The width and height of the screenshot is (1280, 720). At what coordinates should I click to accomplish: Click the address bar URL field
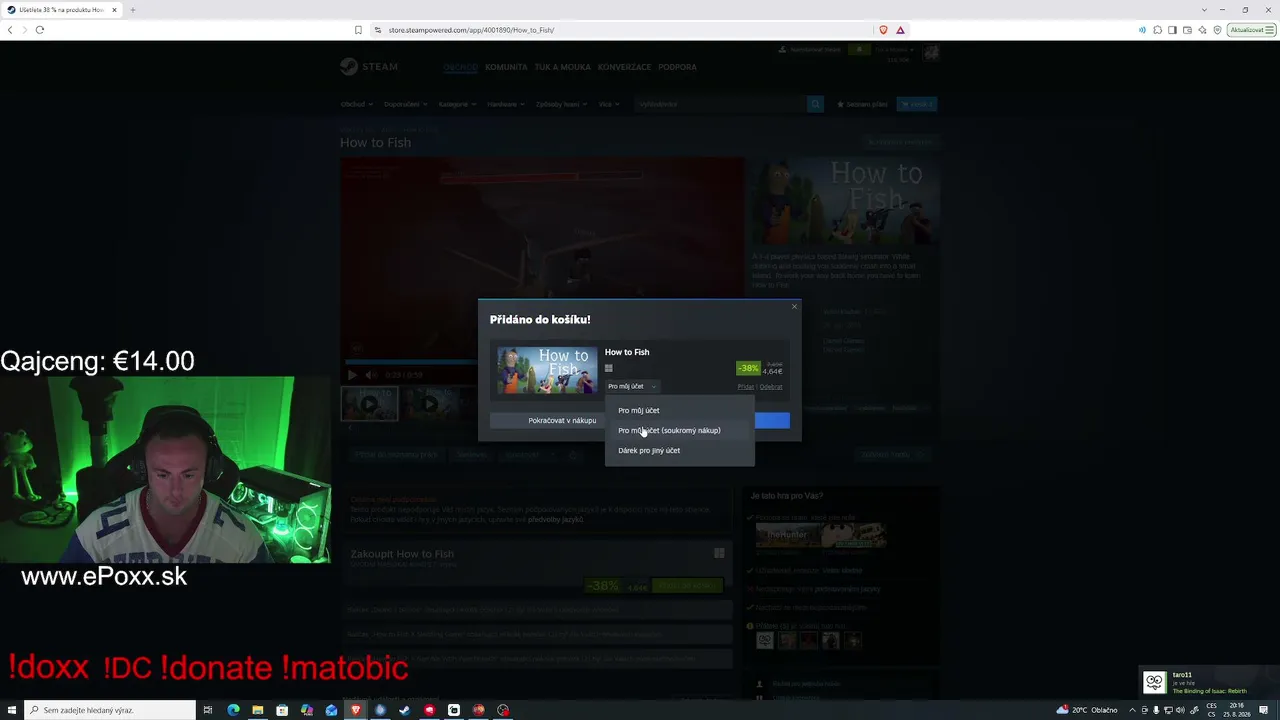620,30
